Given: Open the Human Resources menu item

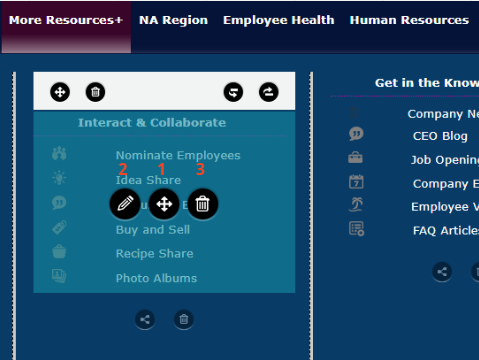Looking at the screenshot, I should tap(409, 20).
